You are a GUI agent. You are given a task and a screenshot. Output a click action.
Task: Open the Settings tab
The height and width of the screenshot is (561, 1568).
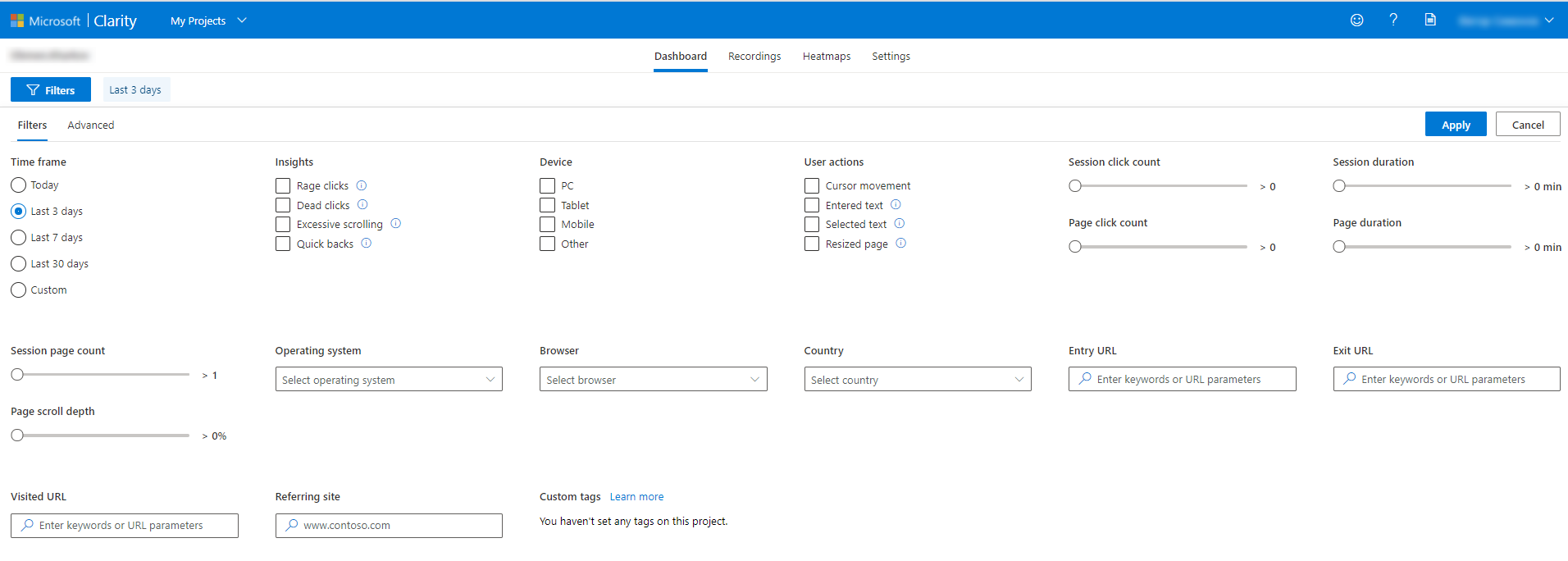[x=891, y=56]
